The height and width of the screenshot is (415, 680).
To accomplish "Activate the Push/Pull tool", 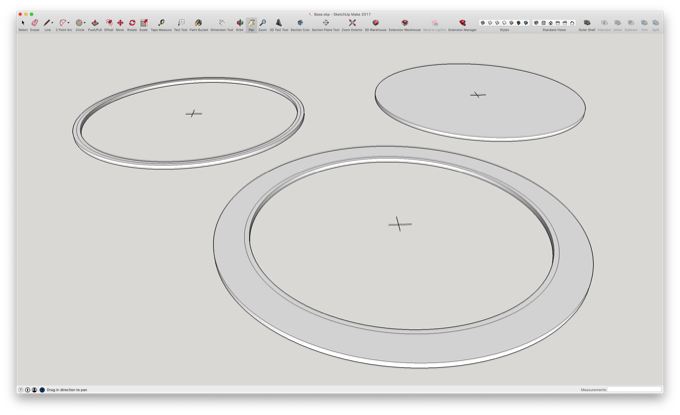I will 95,23.
